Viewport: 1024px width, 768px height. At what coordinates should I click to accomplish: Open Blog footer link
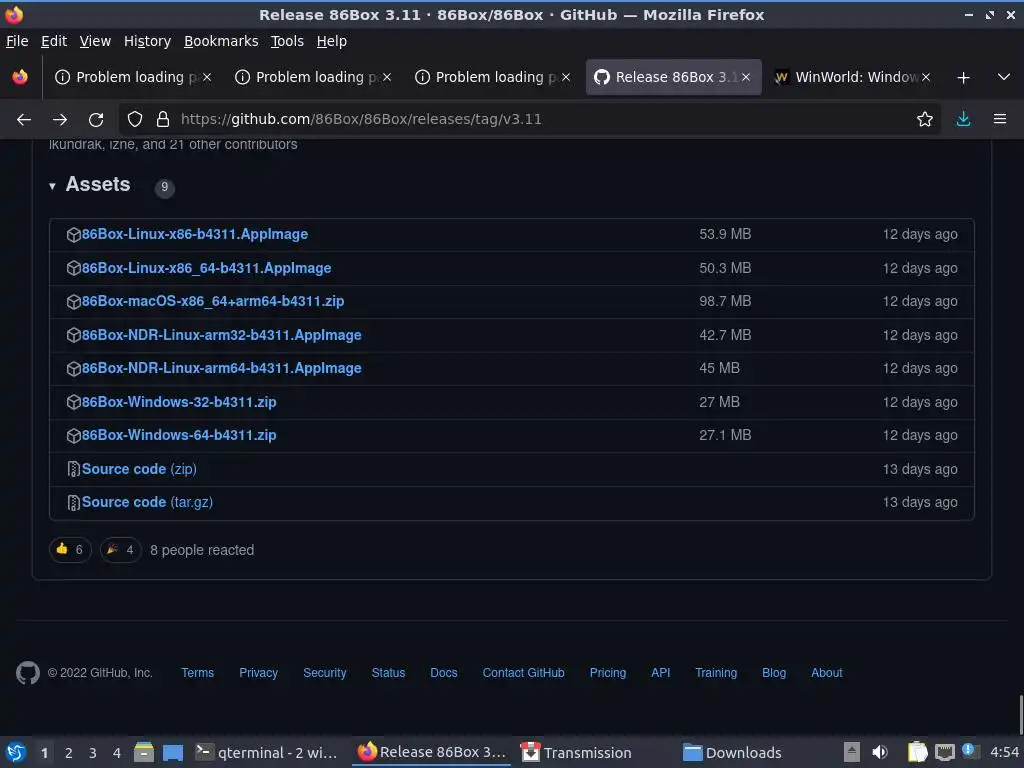pos(774,673)
